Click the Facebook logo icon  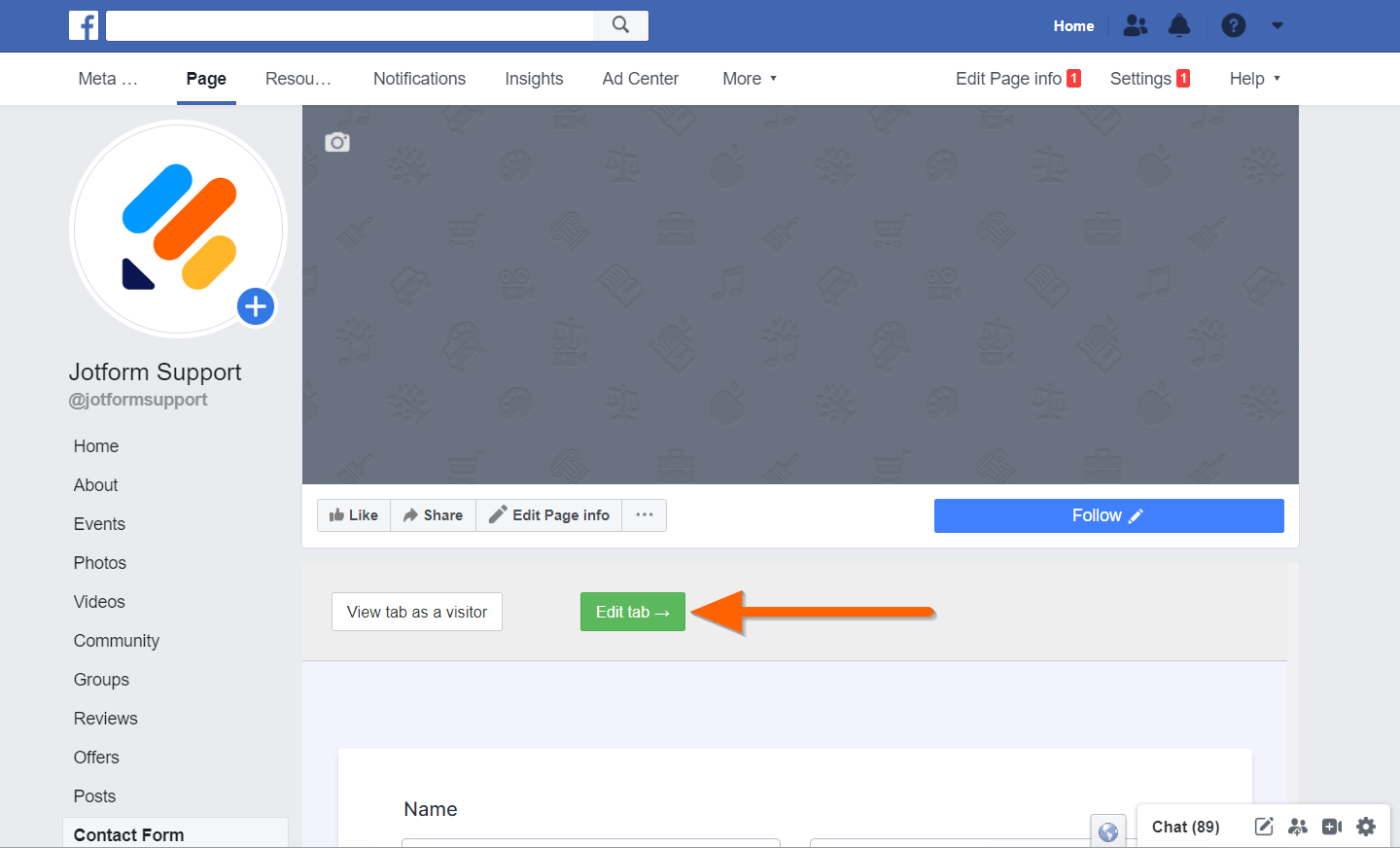(84, 25)
